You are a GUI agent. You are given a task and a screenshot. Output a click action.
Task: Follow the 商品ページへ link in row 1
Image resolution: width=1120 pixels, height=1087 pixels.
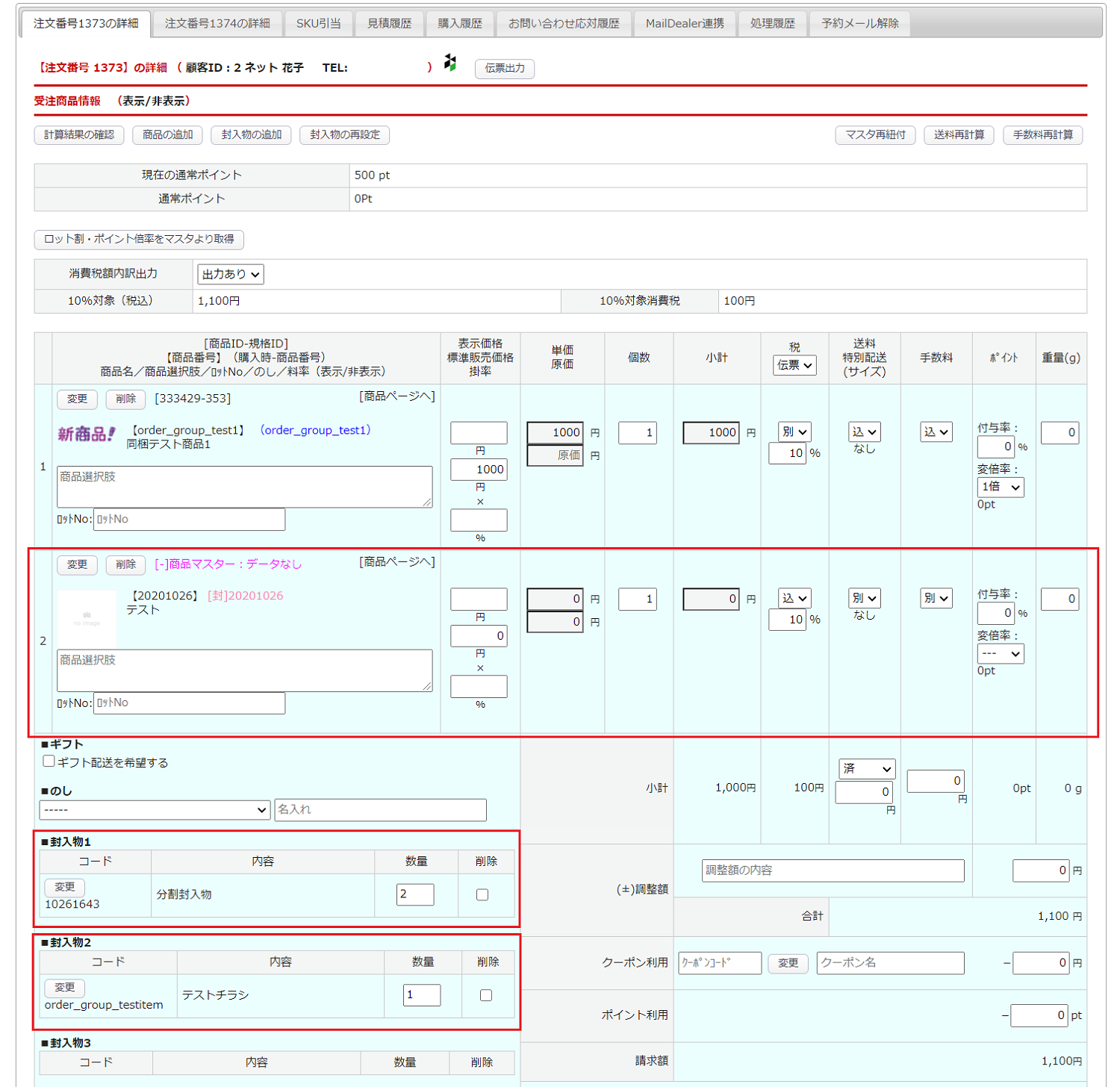coord(396,396)
